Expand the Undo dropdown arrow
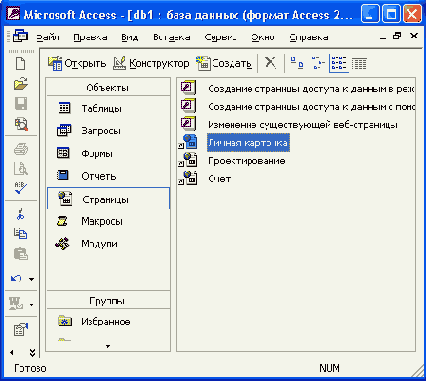Screen dimensions: 426x381 tap(31, 279)
